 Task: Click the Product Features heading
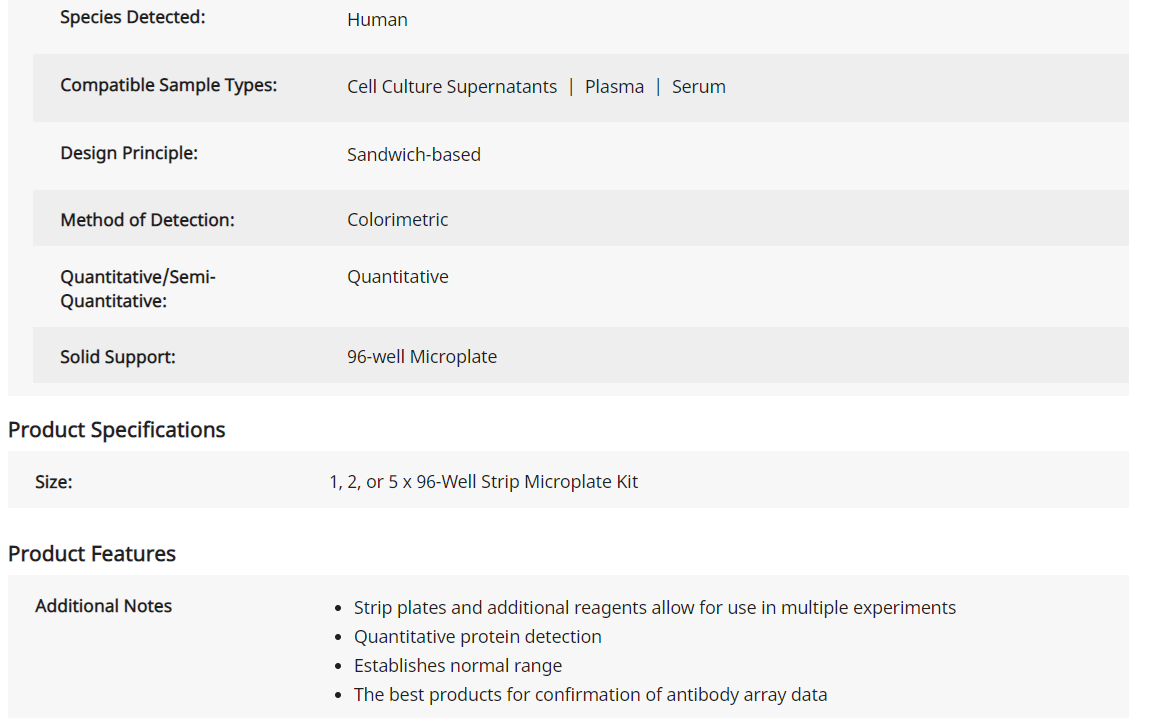[92, 553]
